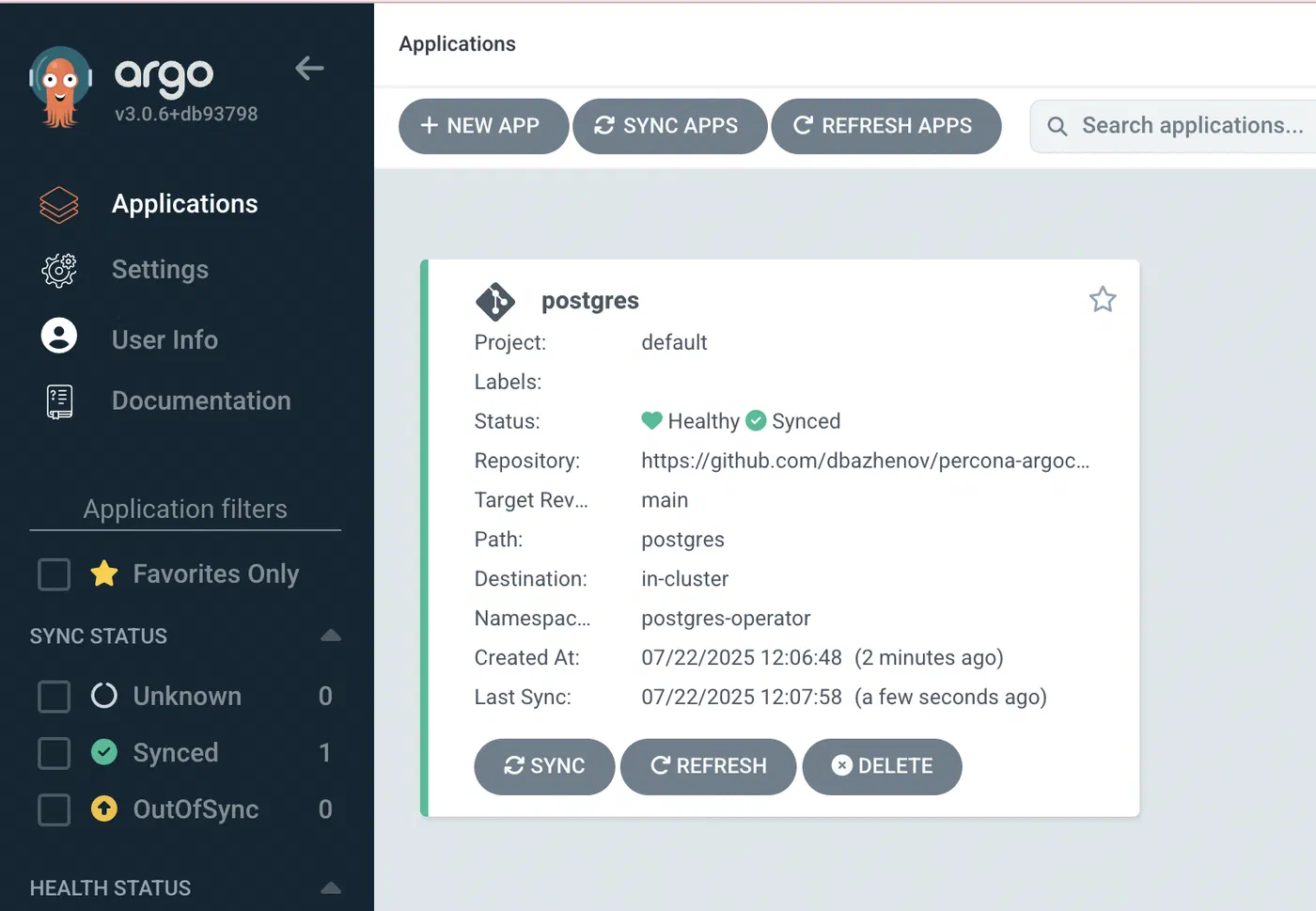Check the OutOfSync sync status filter
The image size is (1316, 911).
(x=54, y=809)
